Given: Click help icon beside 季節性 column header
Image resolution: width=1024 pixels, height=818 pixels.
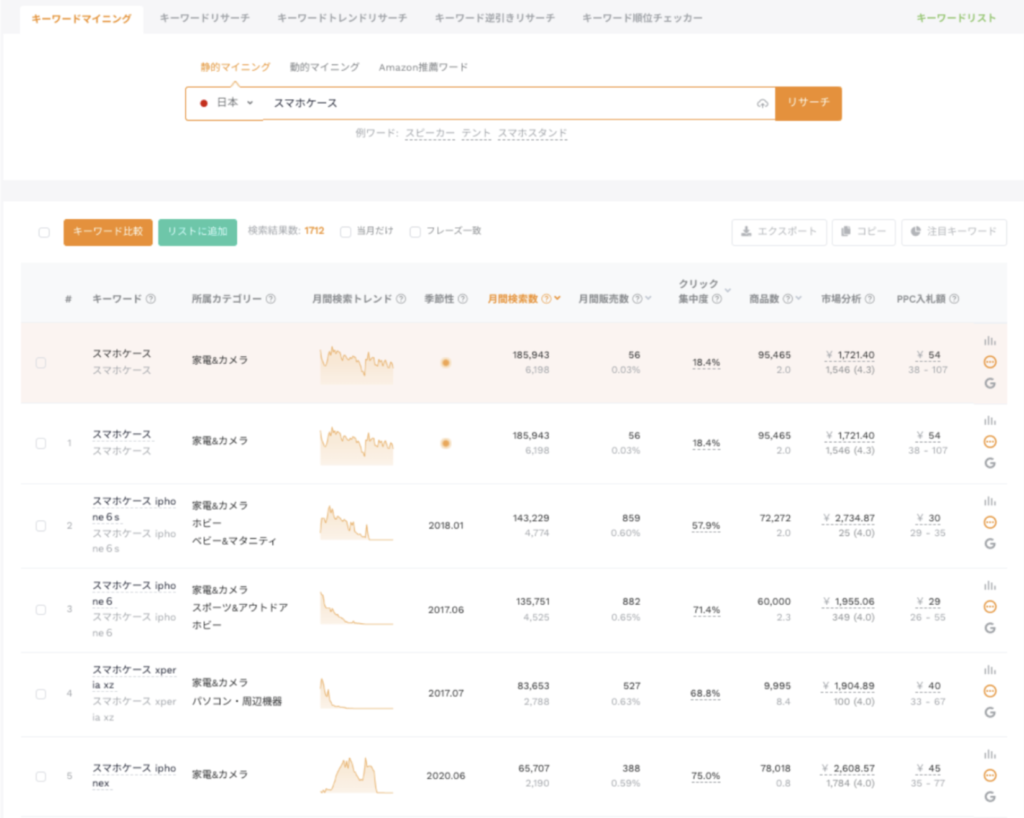Looking at the screenshot, I should point(463,299).
